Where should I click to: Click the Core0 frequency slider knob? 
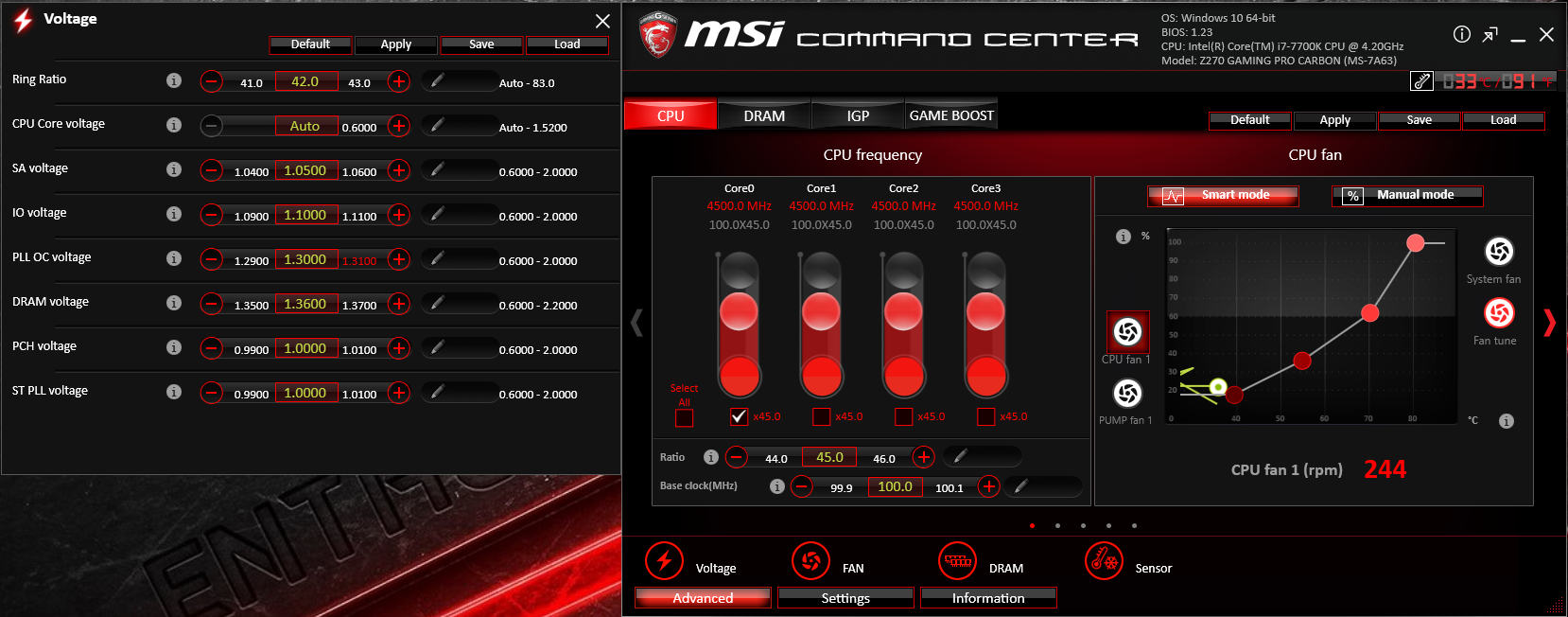tap(739, 310)
